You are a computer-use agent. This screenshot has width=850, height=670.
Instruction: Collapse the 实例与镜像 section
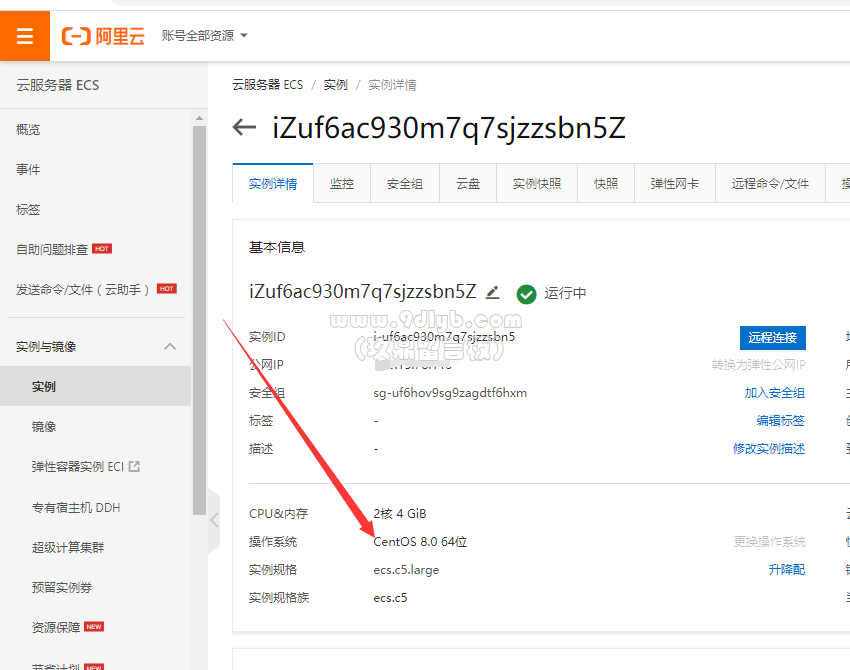point(170,346)
